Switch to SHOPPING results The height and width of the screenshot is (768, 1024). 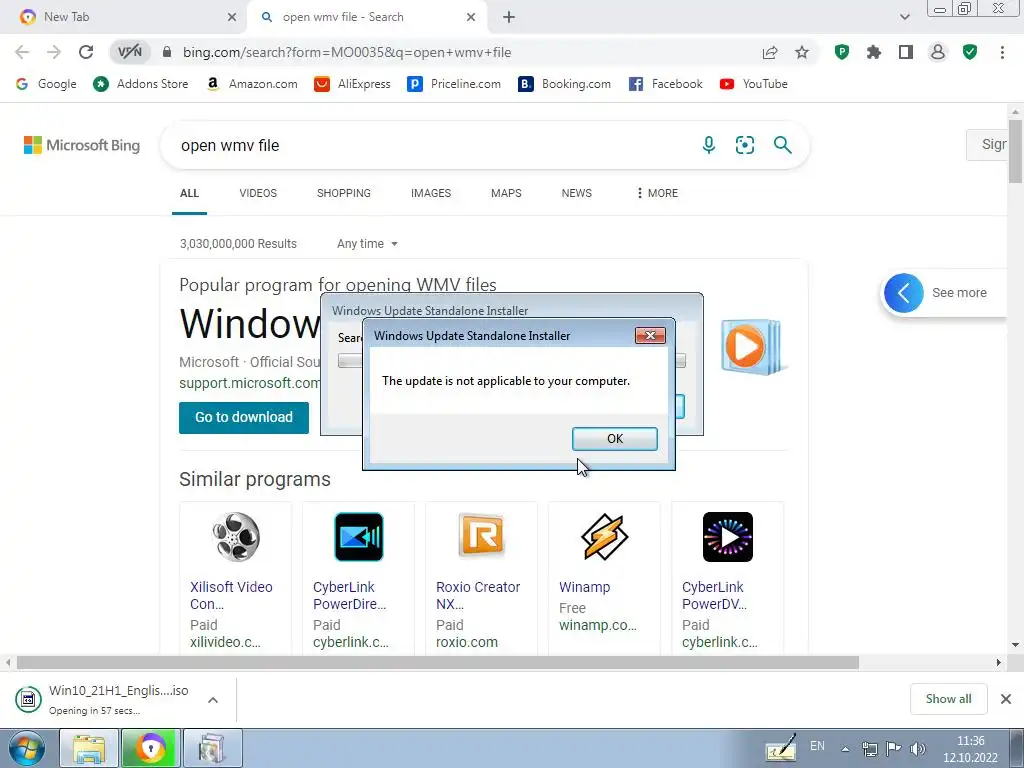(344, 193)
